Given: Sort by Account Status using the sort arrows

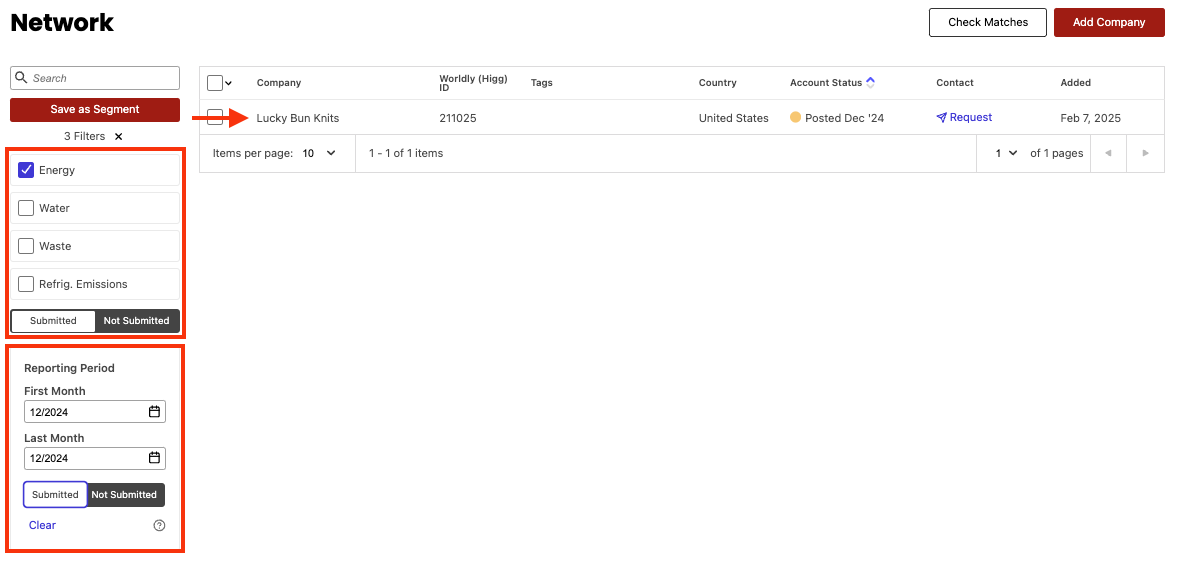Looking at the screenshot, I should tap(870, 83).
